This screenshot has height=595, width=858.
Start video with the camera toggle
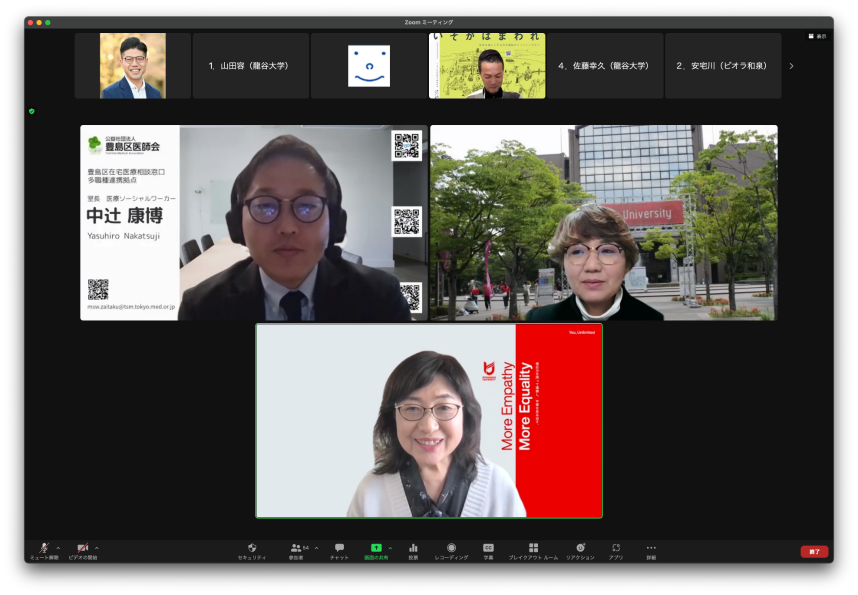(83, 549)
